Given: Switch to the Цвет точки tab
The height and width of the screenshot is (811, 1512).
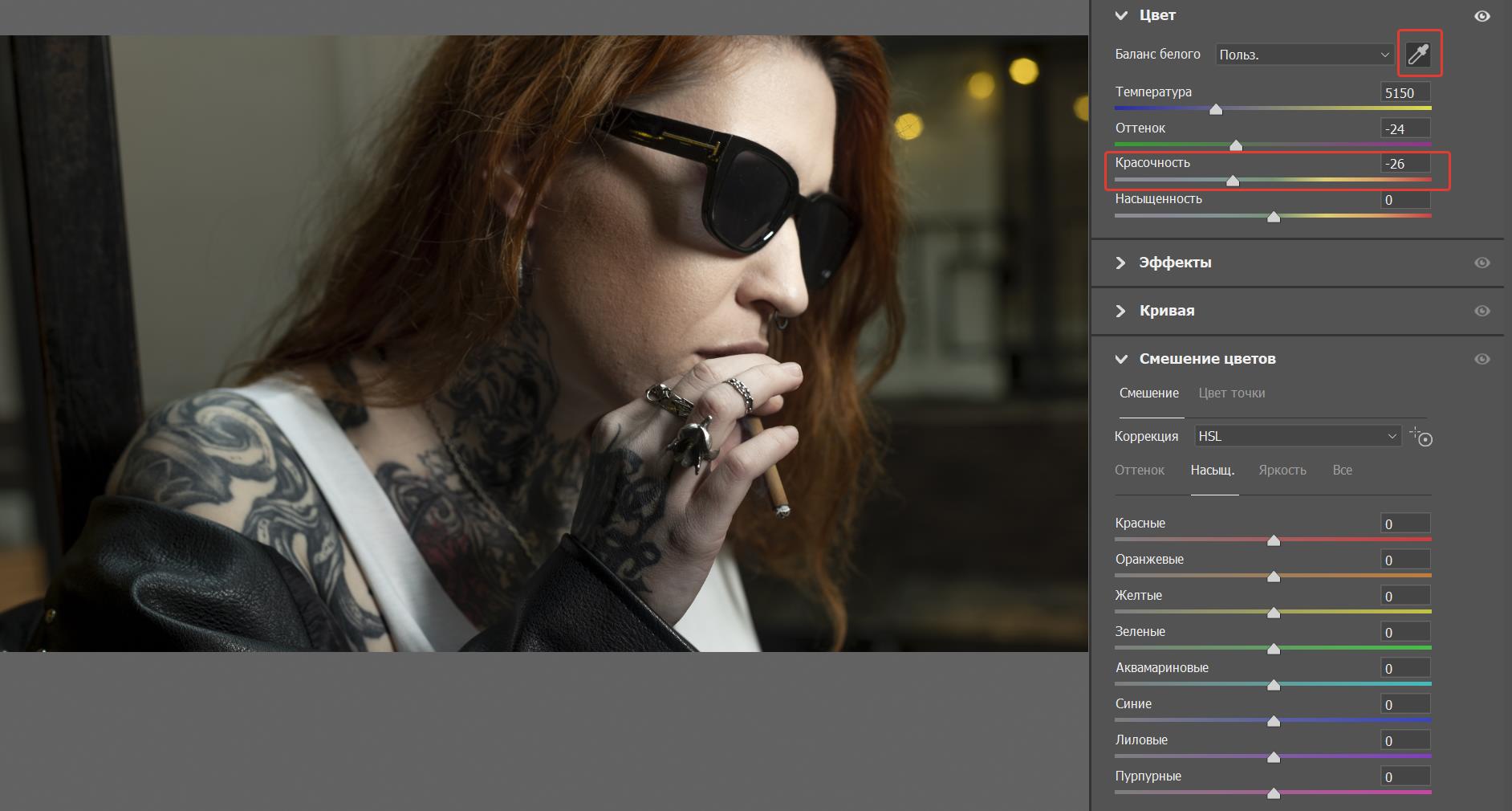Looking at the screenshot, I should (1231, 393).
